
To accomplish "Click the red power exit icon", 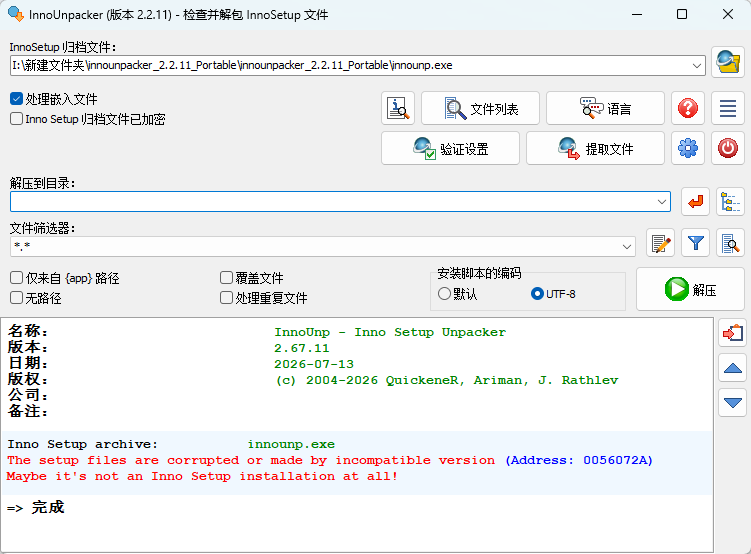I will [728, 148].
